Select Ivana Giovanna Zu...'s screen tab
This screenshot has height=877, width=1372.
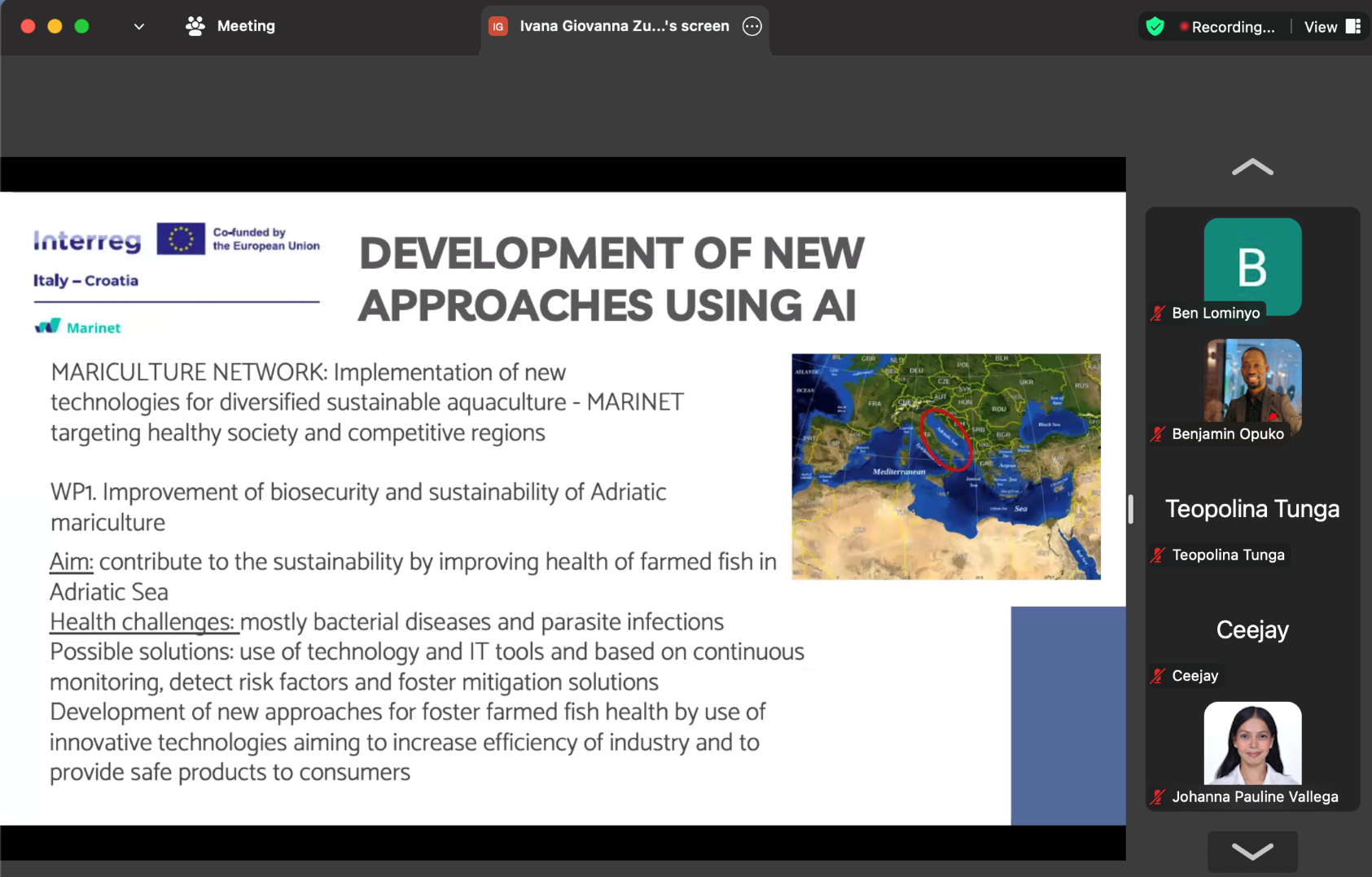pos(624,26)
